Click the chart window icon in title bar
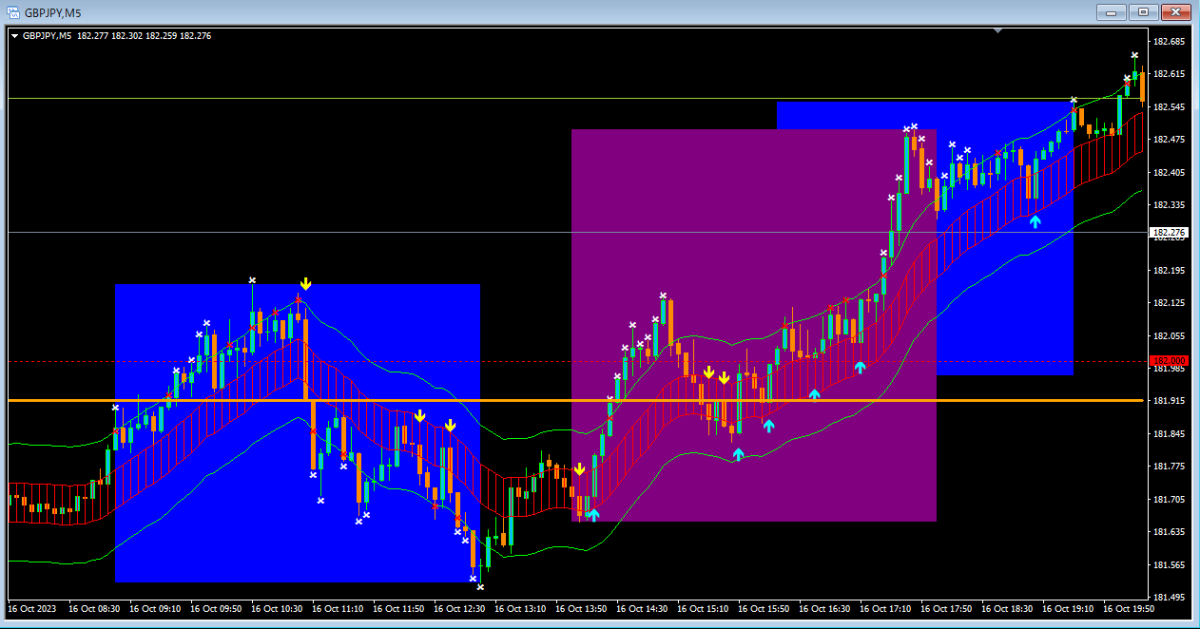This screenshot has width=1200, height=629. (13, 12)
